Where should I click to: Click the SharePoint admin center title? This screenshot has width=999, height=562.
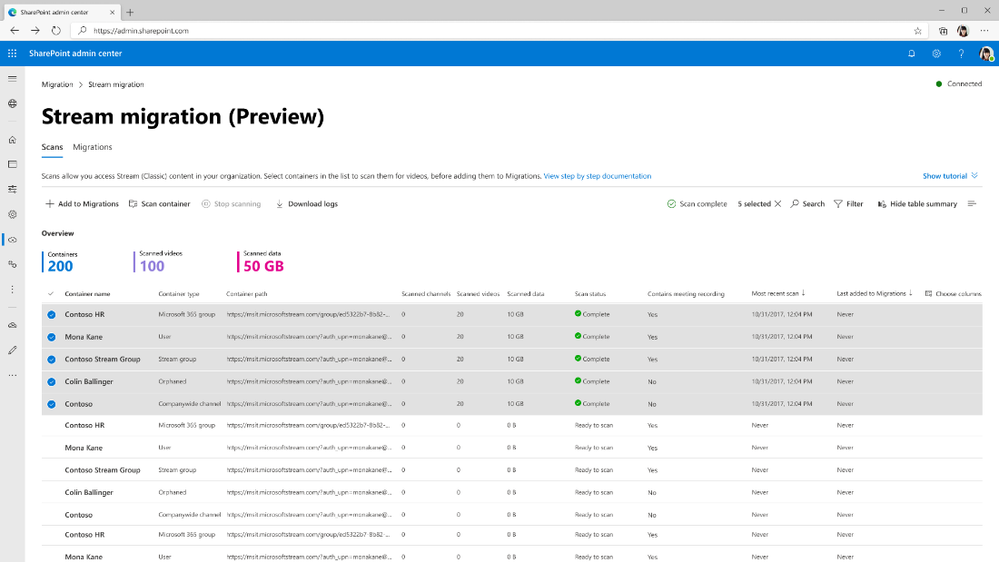tap(75, 54)
